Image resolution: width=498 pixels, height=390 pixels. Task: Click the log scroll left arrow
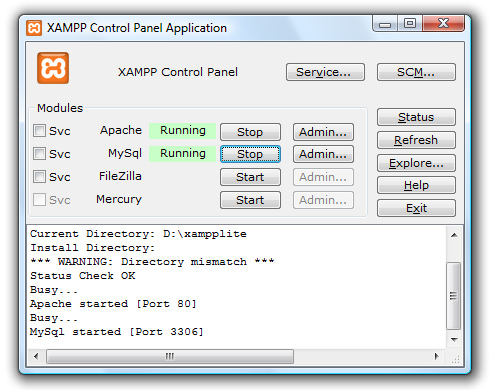coord(36,356)
